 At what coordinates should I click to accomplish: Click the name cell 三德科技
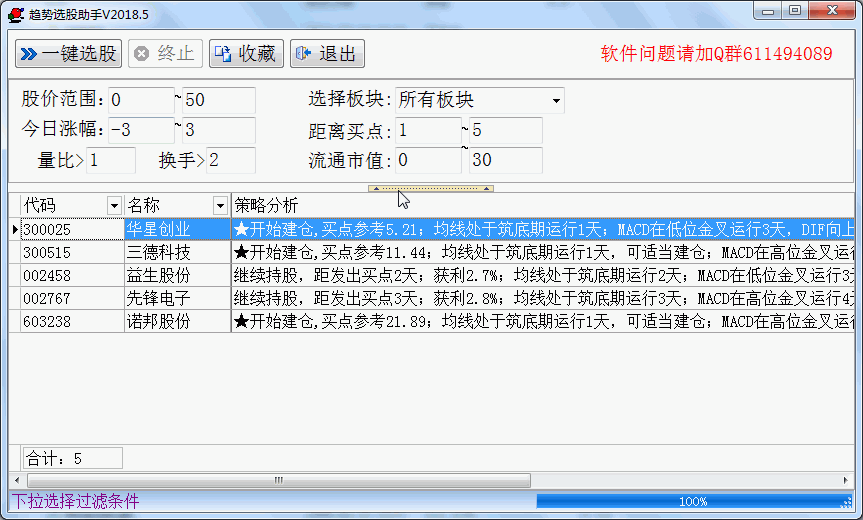(178, 253)
